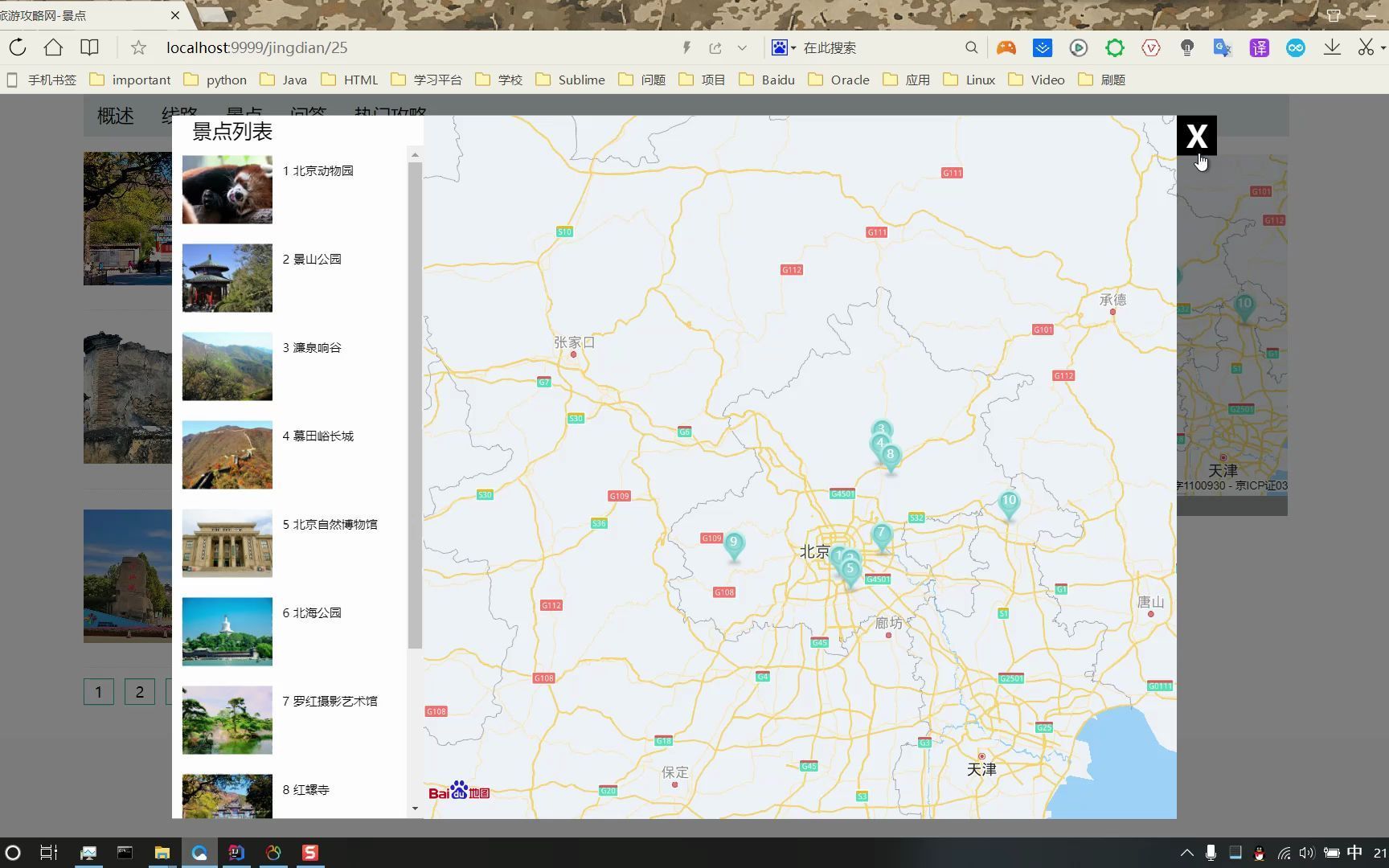Open the blue download-box extension icon
Viewport: 1389px width, 868px height.
(1043, 47)
